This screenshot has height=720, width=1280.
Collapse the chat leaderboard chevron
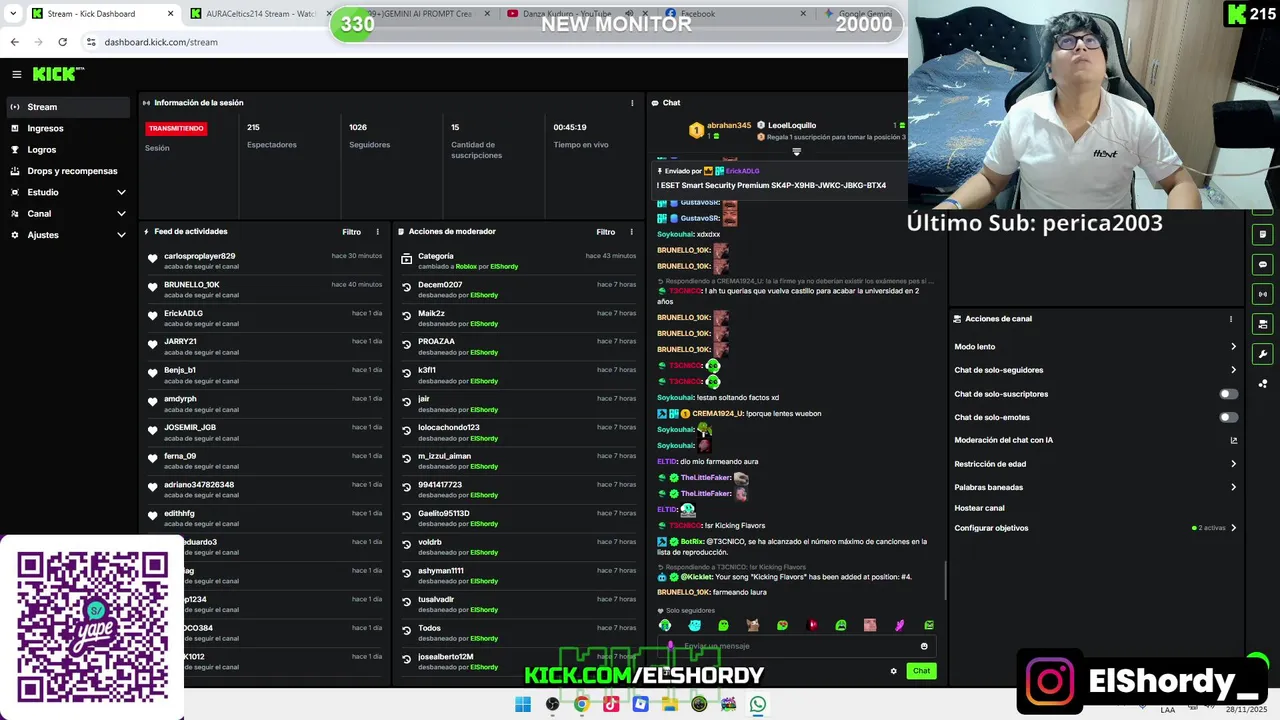pyautogui.click(x=797, y=152)
